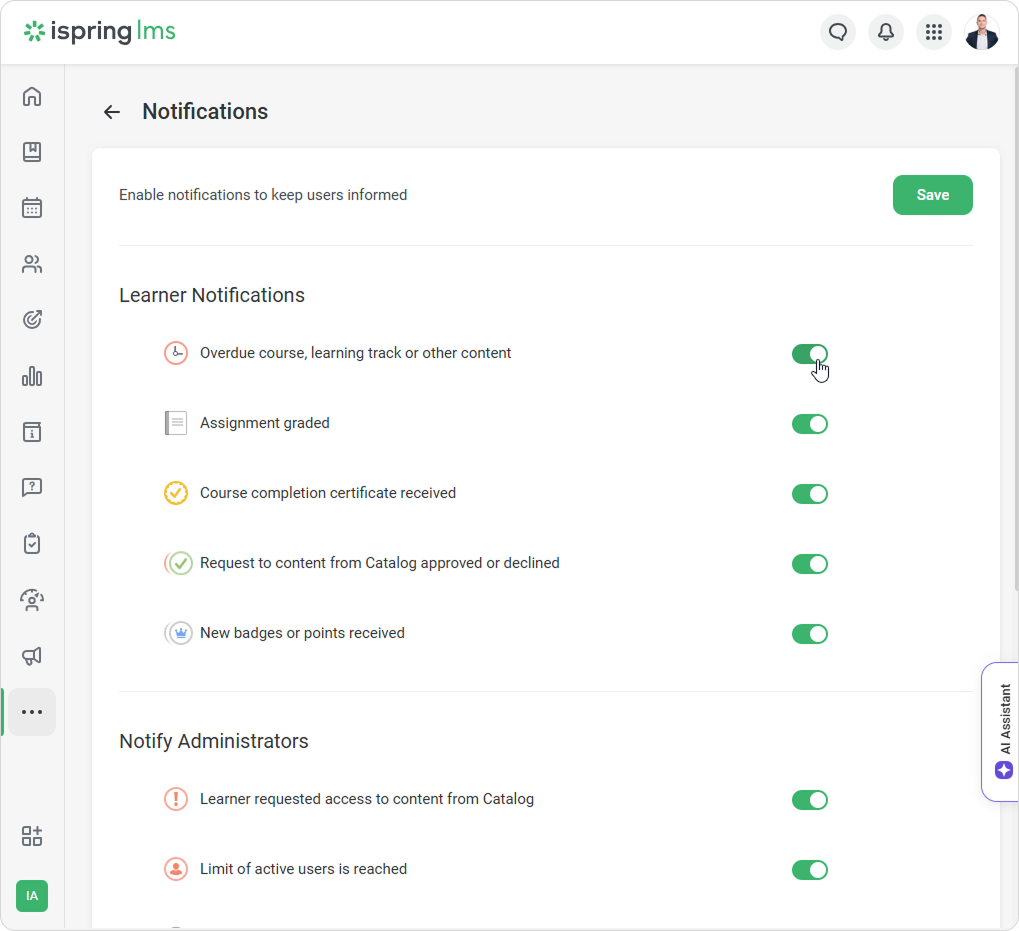Open the Calendar icon in sidebar
Viewport: 1019px width, 931px height.
[x=32, y=208]
